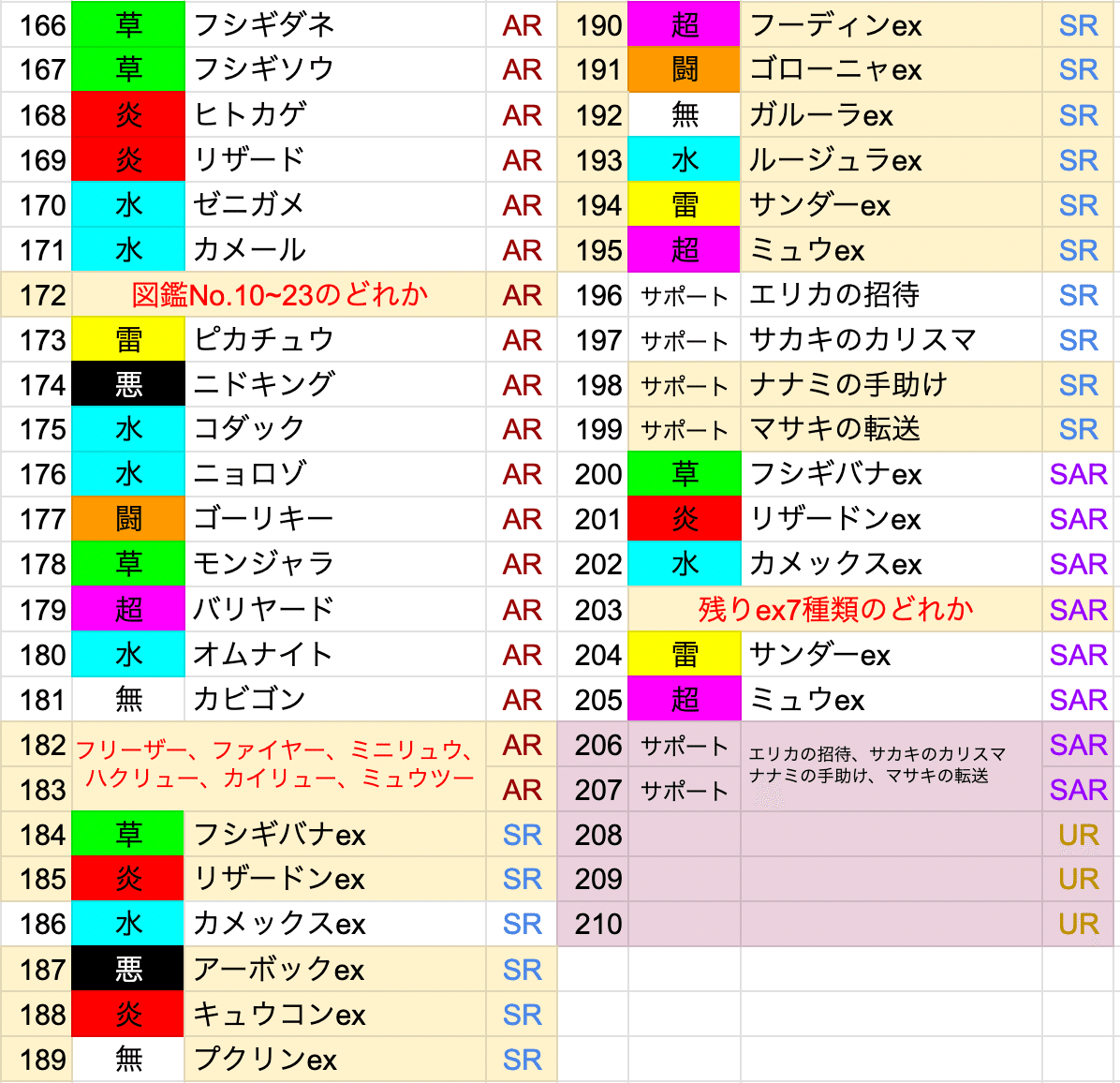
Task: Click the cell エリカの招待 in row 196
Action: 891,295
